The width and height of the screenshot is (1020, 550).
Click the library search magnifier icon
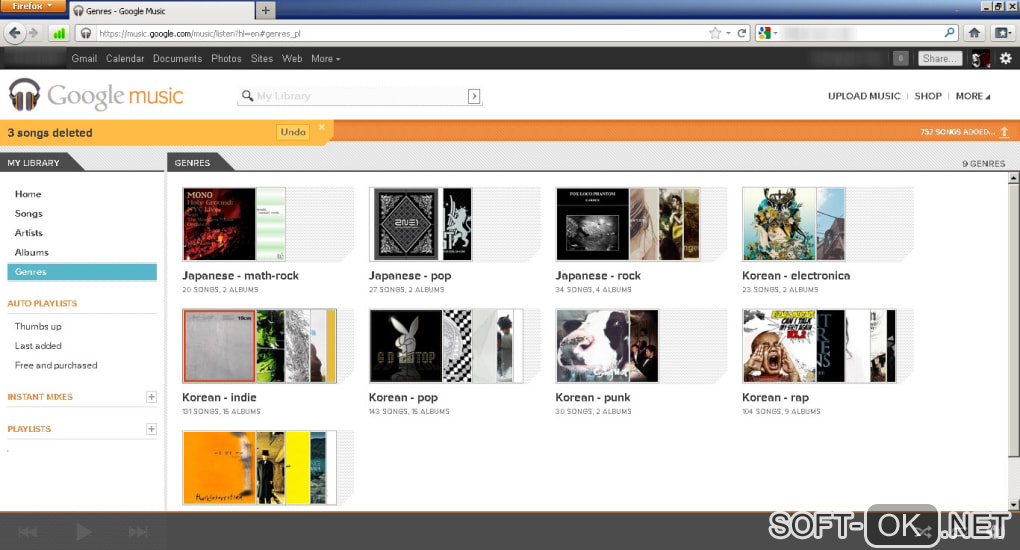pos(247,96)
